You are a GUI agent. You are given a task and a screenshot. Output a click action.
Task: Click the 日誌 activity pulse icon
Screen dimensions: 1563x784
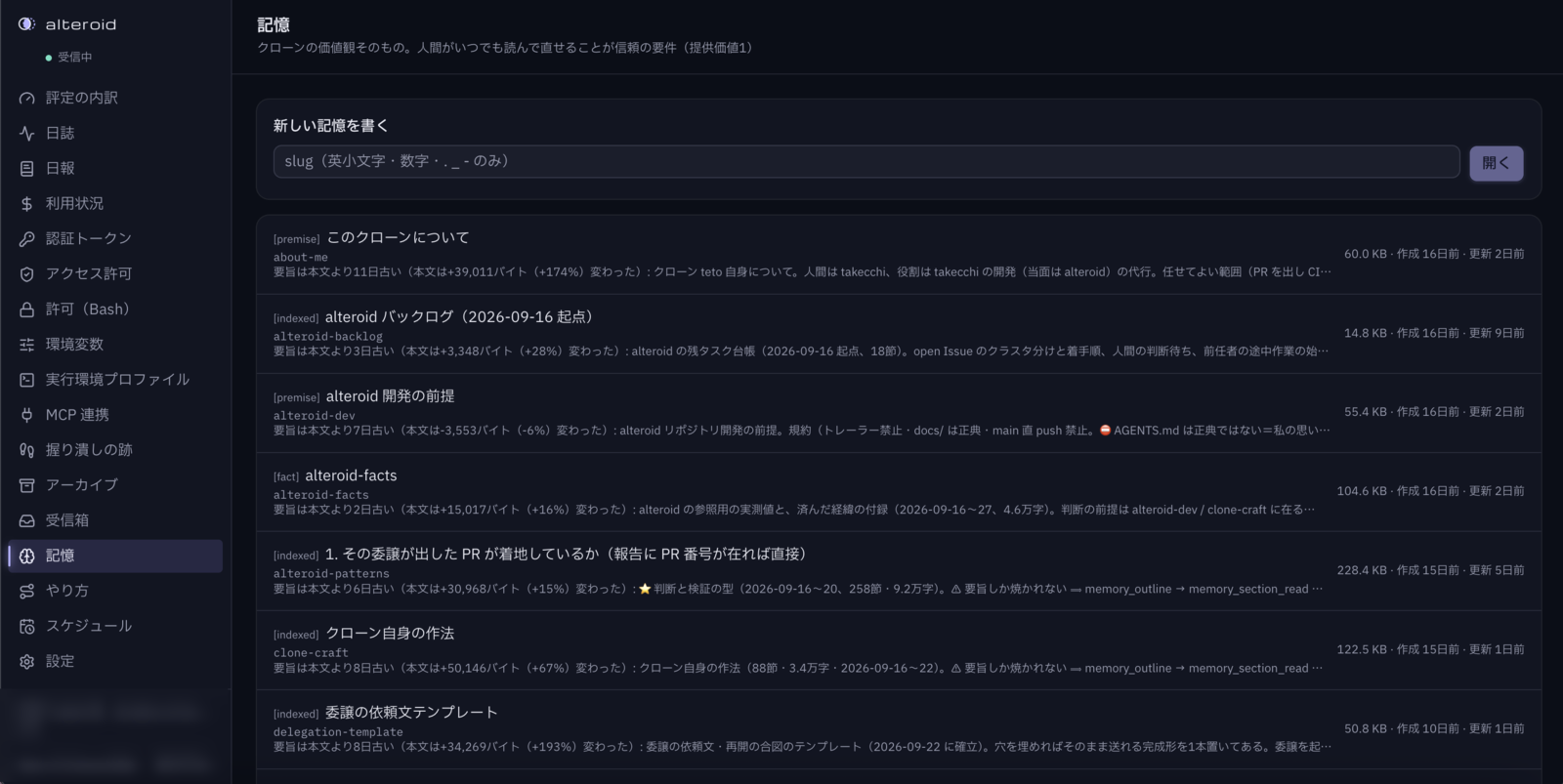tap(26, 133)
